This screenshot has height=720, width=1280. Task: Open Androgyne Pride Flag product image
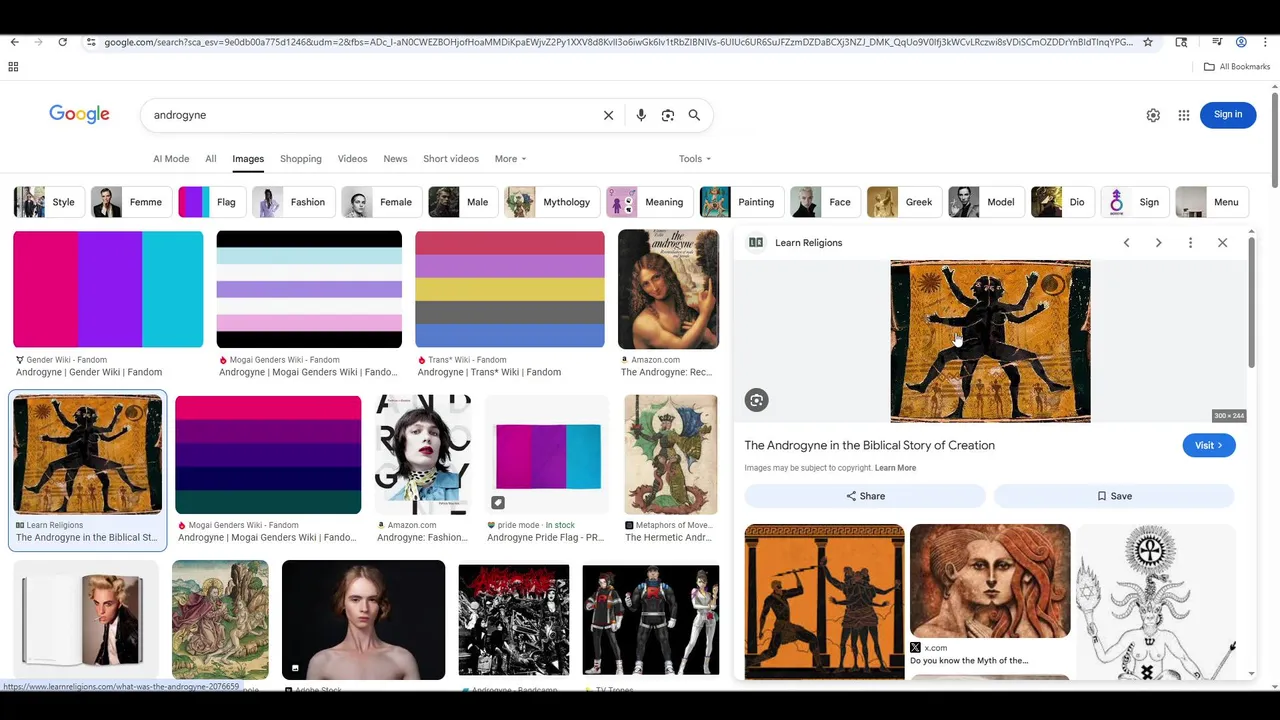548,455
